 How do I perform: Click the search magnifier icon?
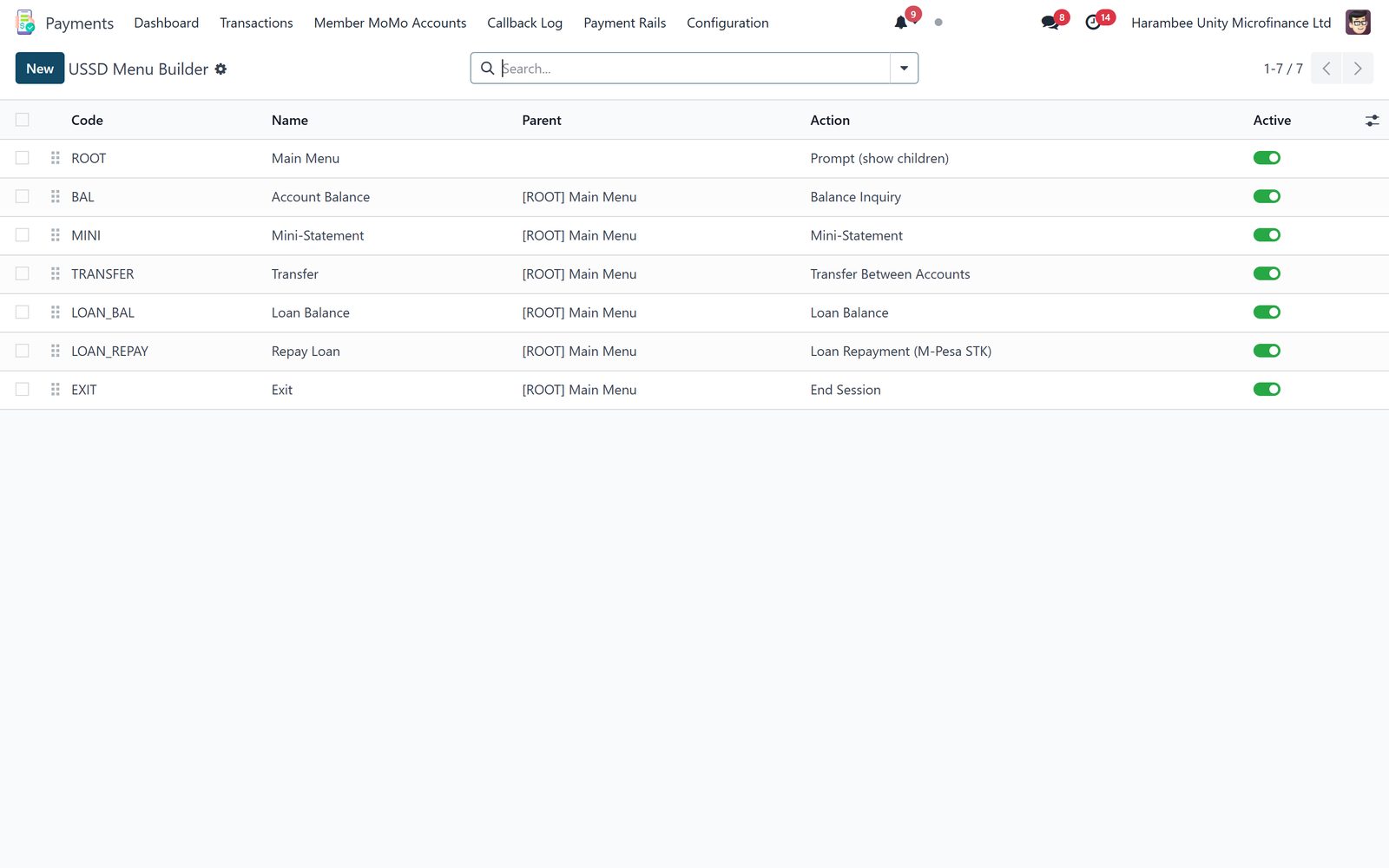point(488,68)
